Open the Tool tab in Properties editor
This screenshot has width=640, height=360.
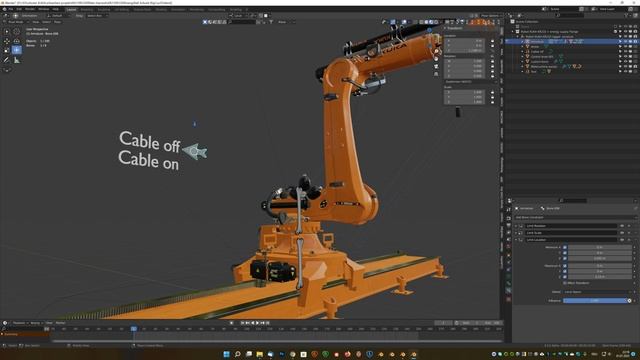click(509, 209)
